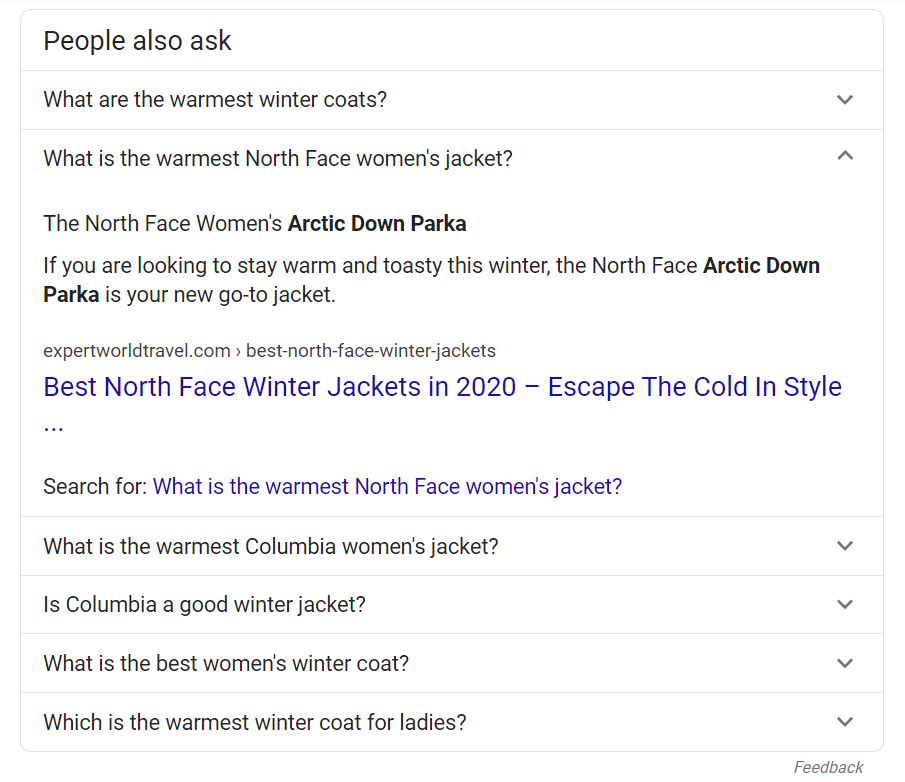Expand the question "Is Columbia a good winter jacket?"
This screenshot has height=782, width=905.
point(205,605)
